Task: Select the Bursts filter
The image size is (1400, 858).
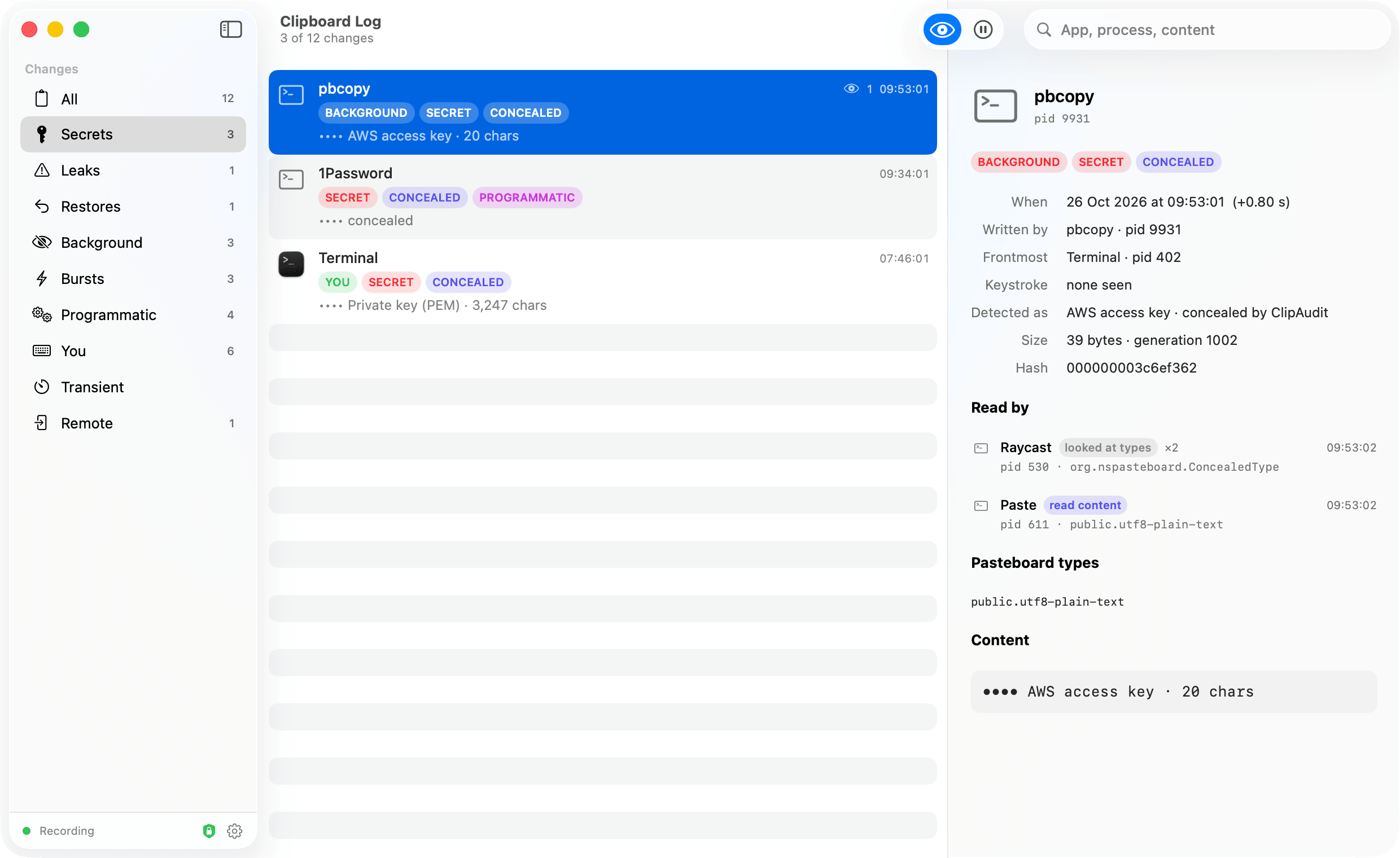Action: (x=133, y=278)
